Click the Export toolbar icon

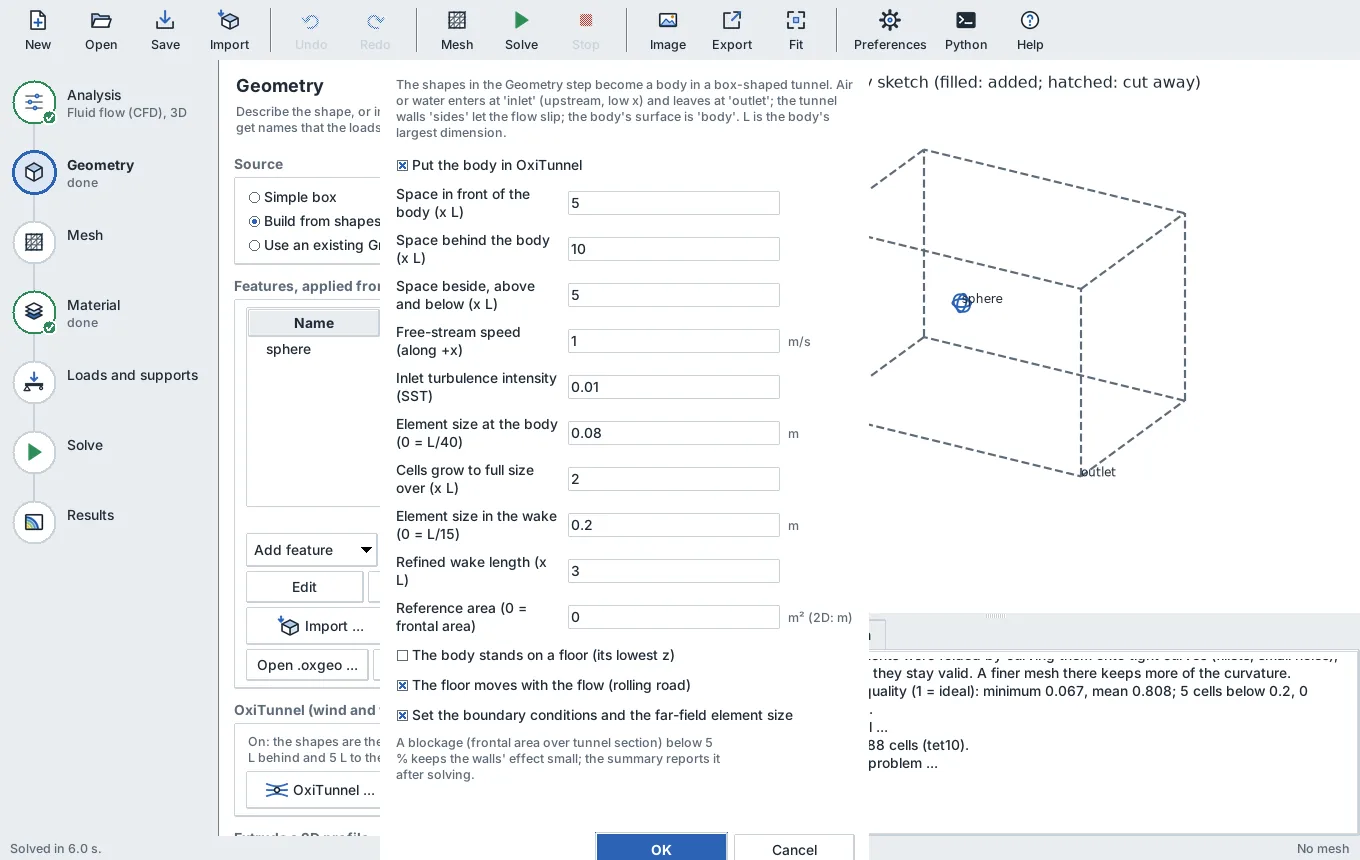click(x=732, y=30)
